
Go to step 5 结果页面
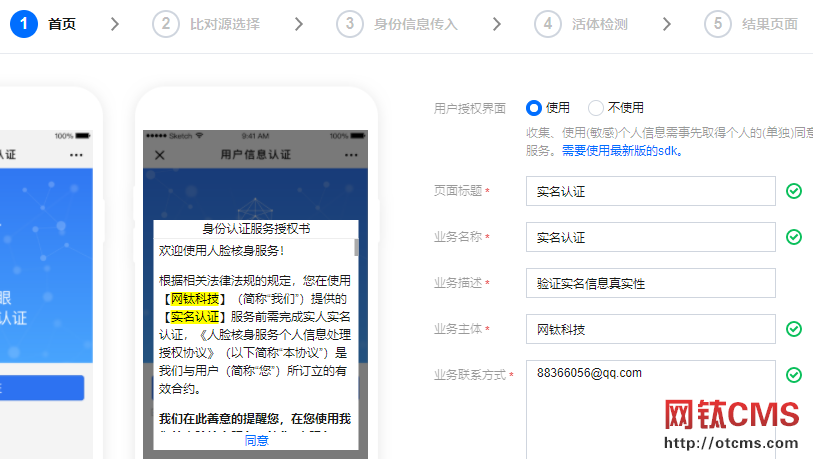[x=751, y=24]
